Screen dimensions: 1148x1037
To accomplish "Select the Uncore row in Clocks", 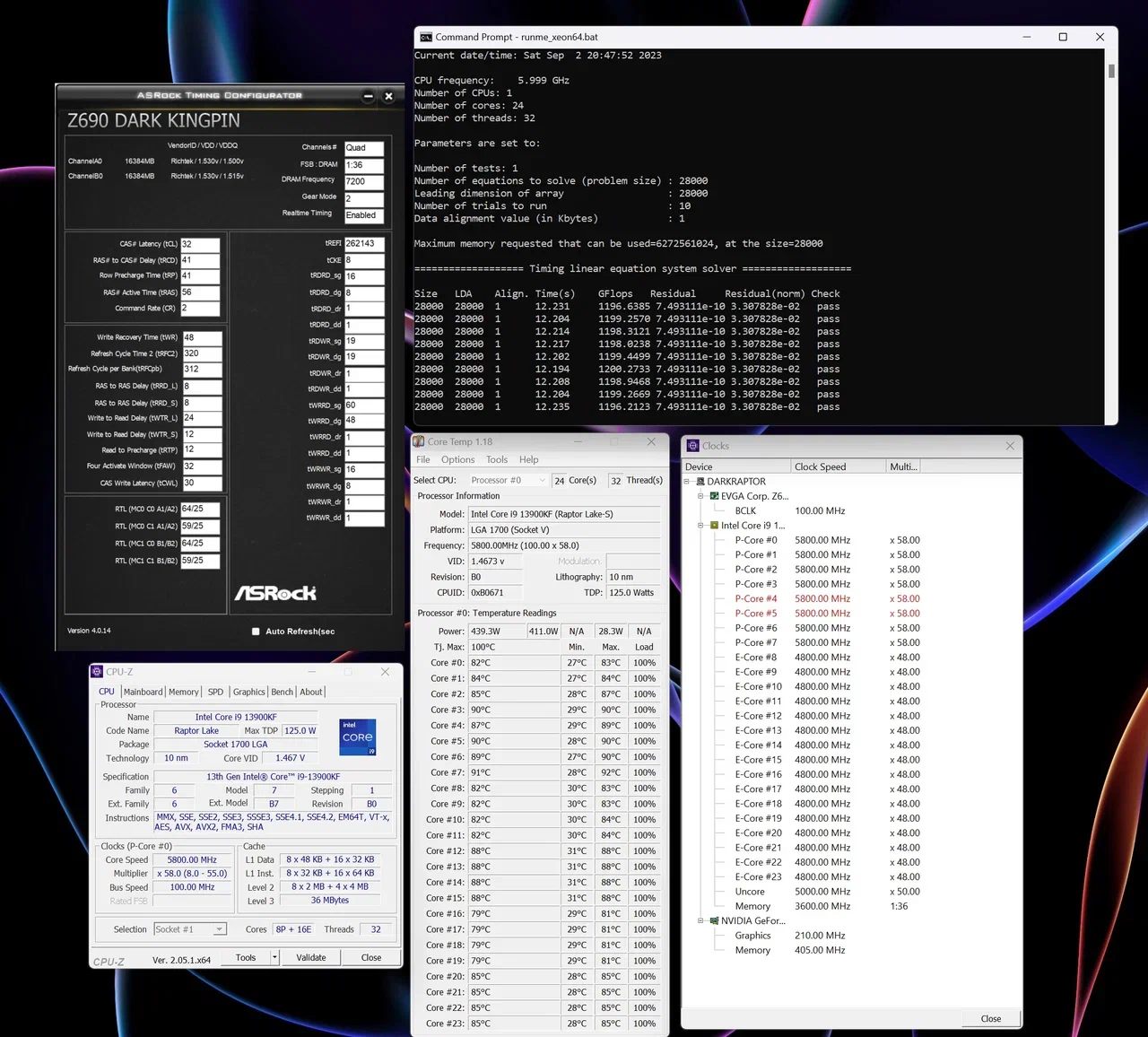I will (827, 892).
